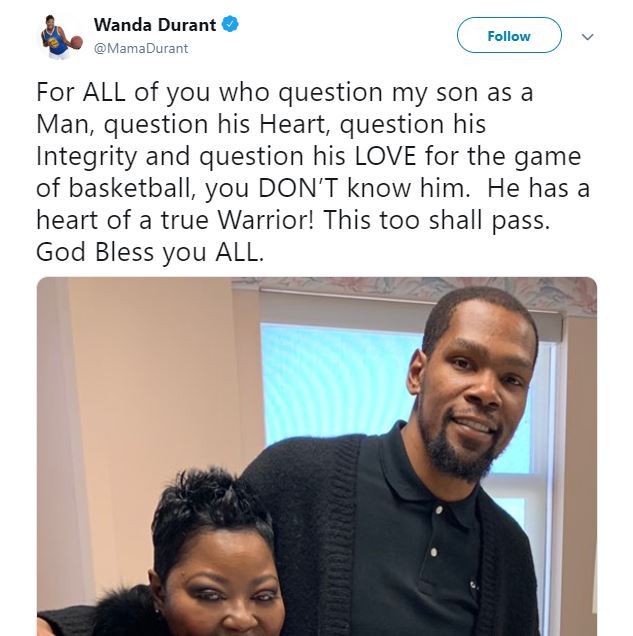
Task: Open the attached photo in the tweet
Action: click(317, 456)
